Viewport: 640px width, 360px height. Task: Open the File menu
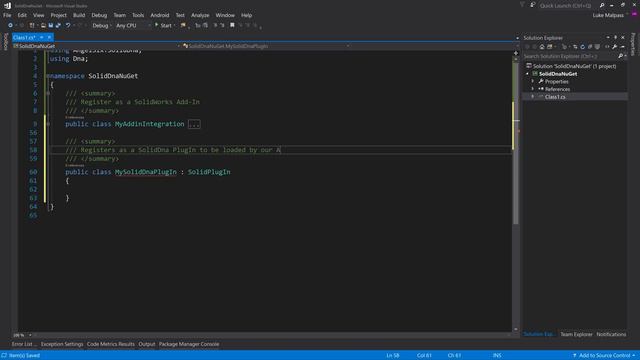coord(7,15)
